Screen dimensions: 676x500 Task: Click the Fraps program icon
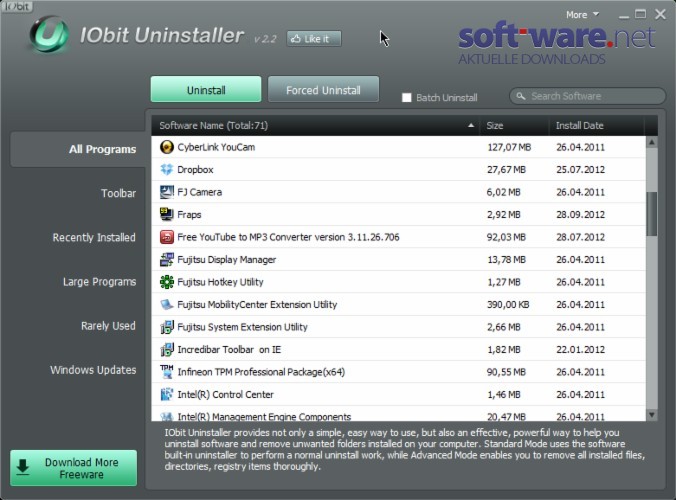166,214
